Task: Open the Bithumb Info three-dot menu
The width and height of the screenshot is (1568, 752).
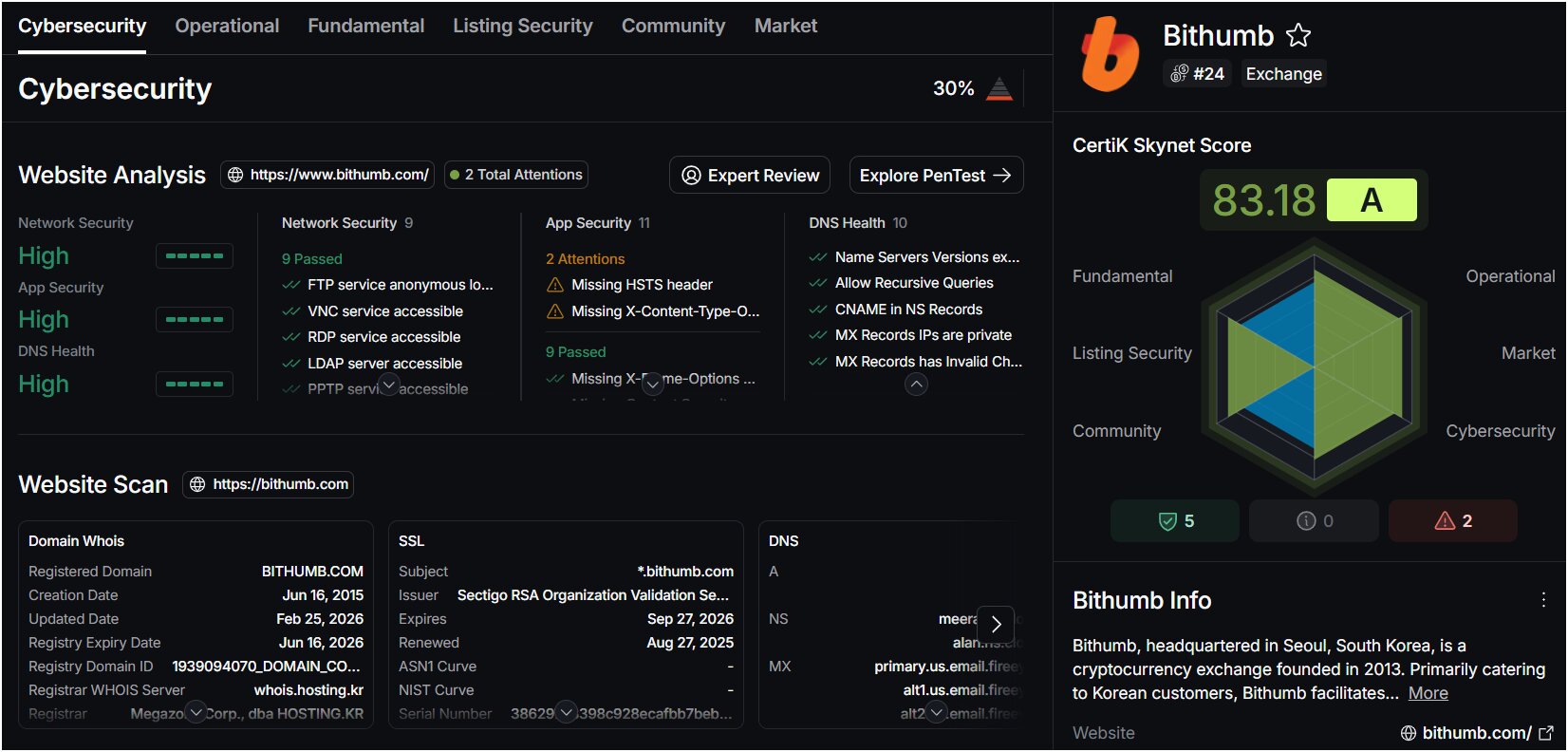Action: coord(1543,600)
